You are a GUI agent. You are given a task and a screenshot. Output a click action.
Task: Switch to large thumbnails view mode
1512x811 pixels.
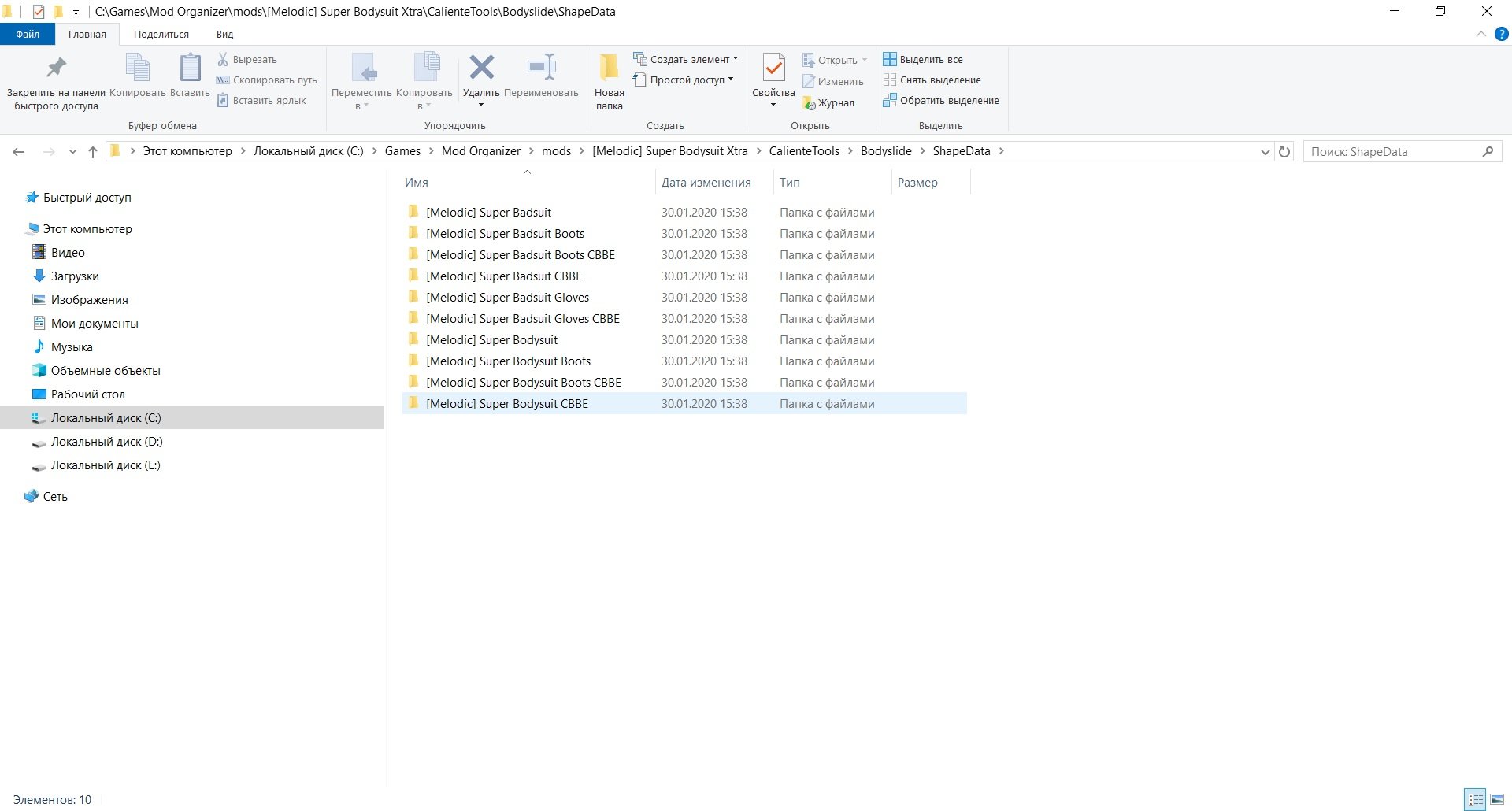pos(1497,799)
